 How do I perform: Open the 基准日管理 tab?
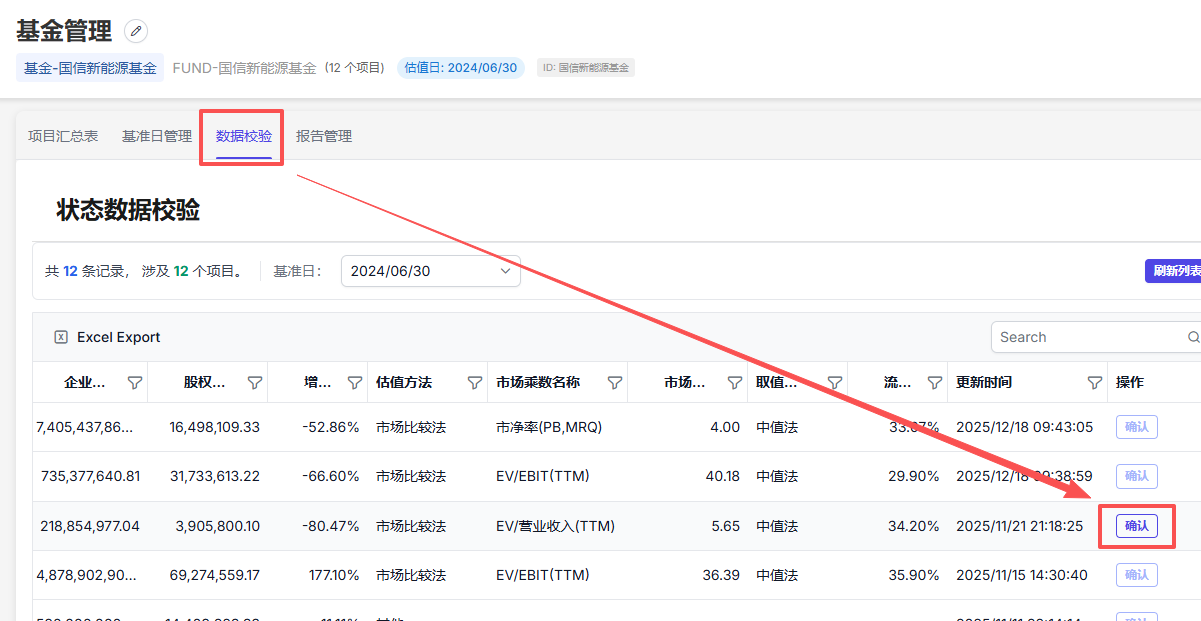click(157, 136)
